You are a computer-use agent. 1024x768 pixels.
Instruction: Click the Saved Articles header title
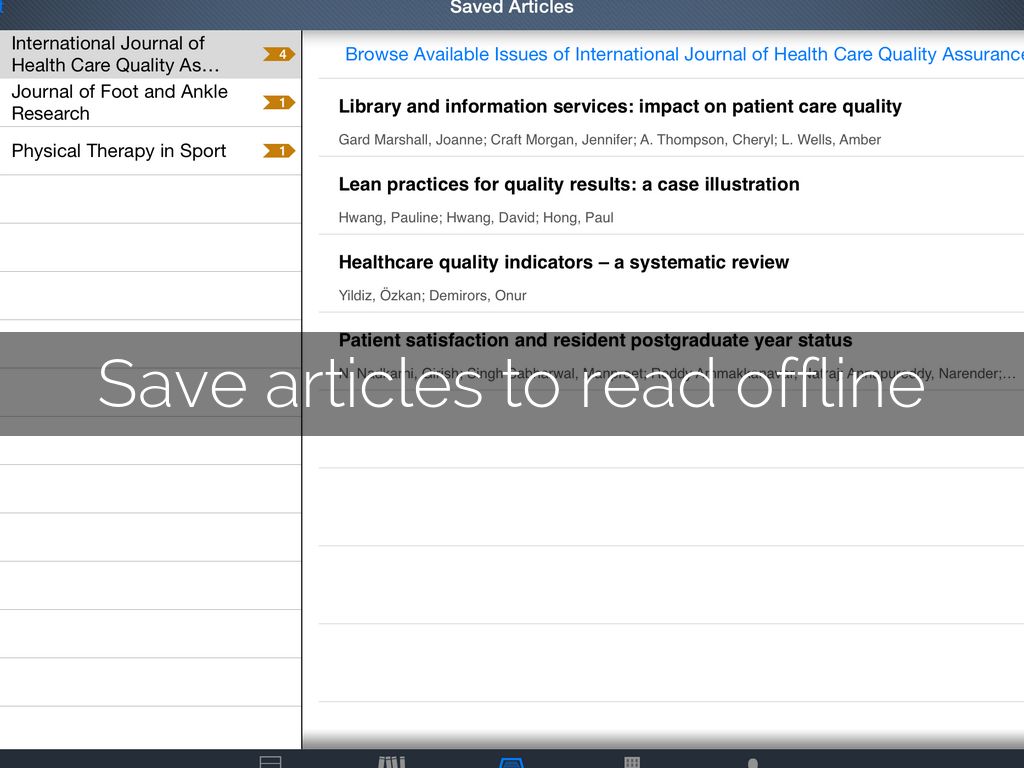pyautogui.click(x=511, y=8)
